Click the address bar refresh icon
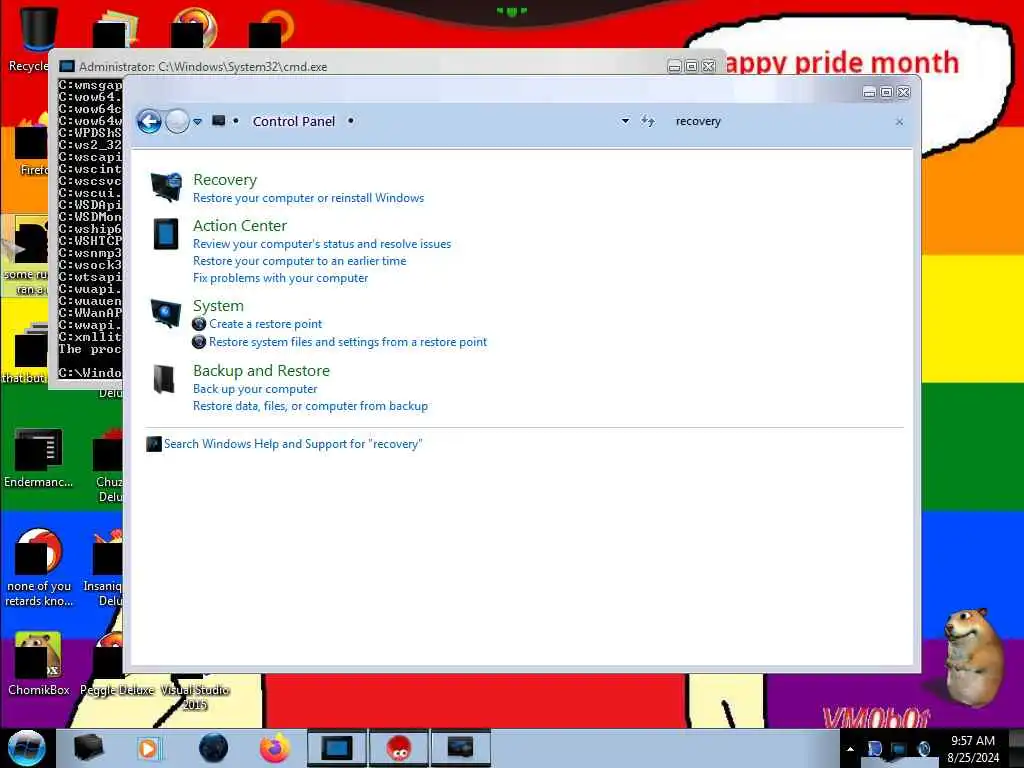 pos(647,121)
